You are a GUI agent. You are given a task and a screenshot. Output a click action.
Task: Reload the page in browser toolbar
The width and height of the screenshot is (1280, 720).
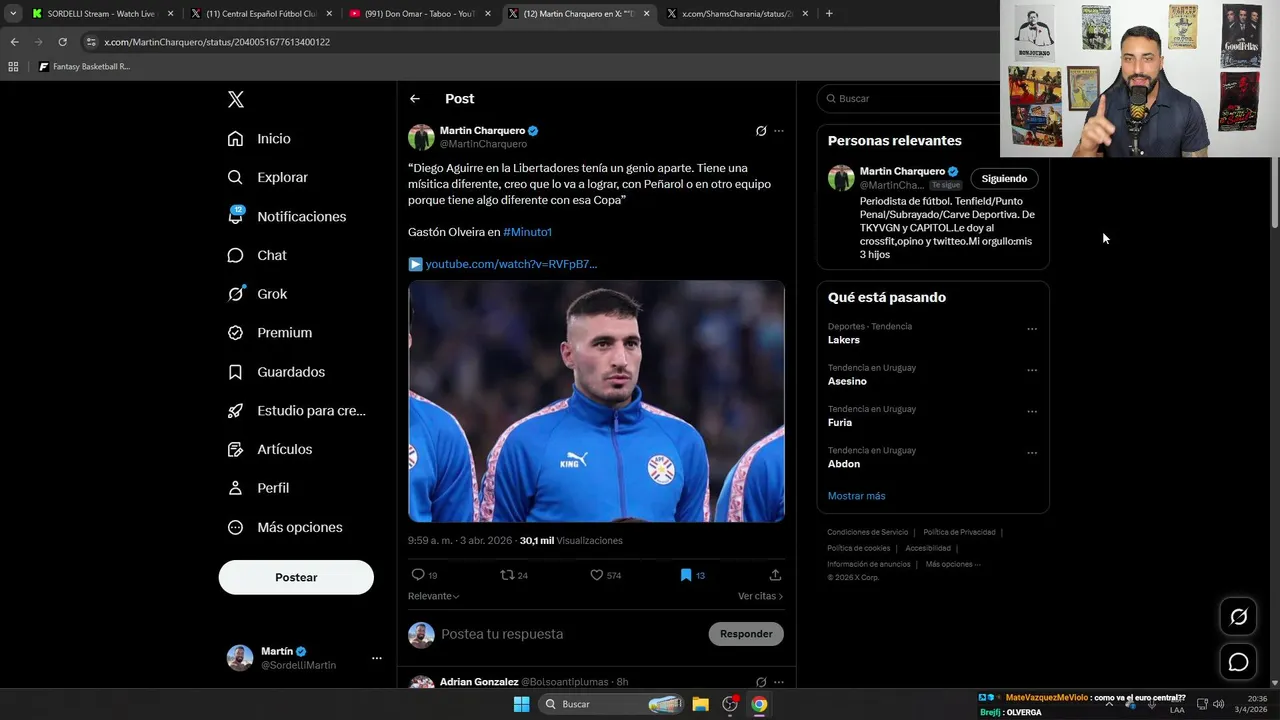click(x=62, y=42)
